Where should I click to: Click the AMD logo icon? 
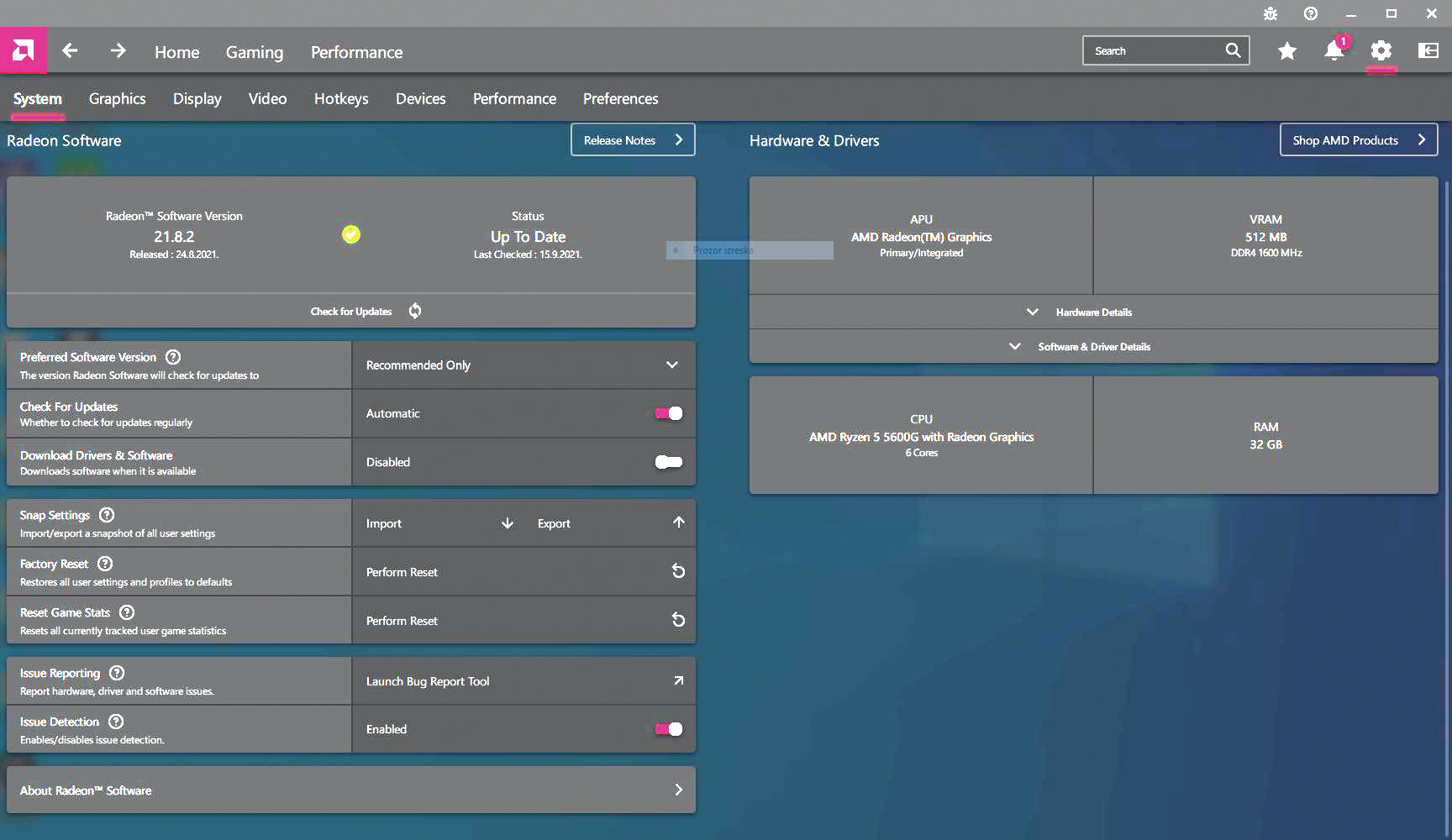[x=23, y=50]
